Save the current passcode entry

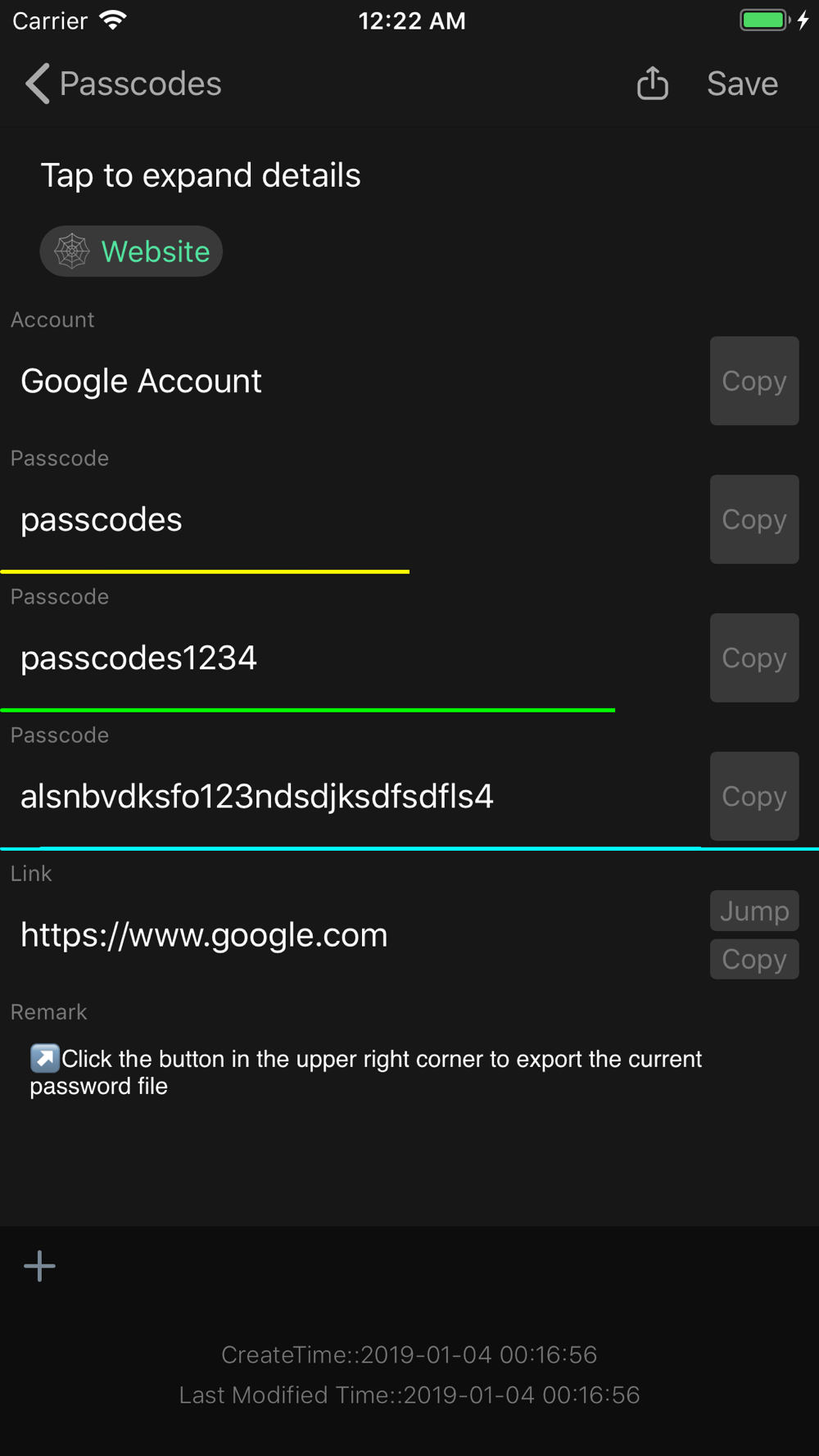point(742,84)
